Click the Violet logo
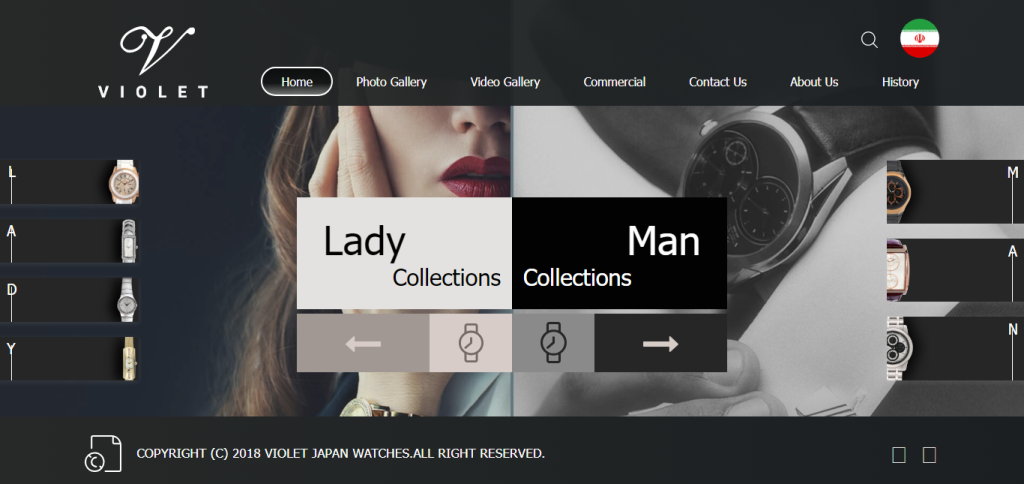1024x484 pixels. tap(153, 62)
